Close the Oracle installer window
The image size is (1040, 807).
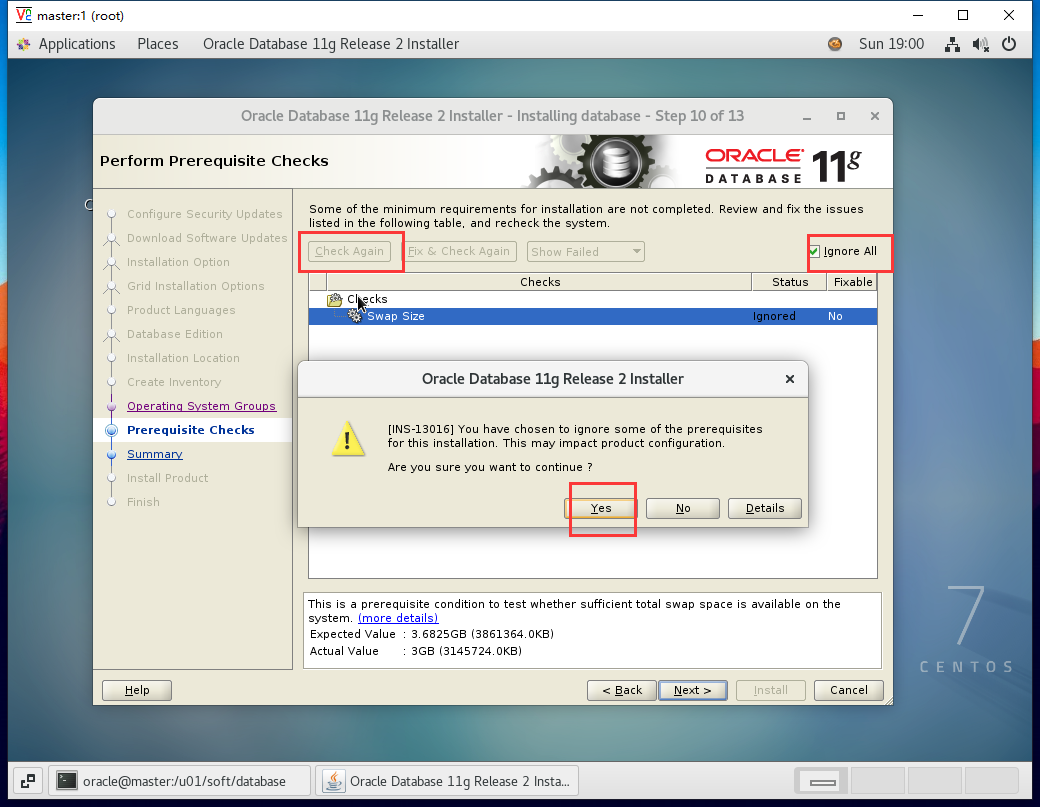[x=875, y=116]
